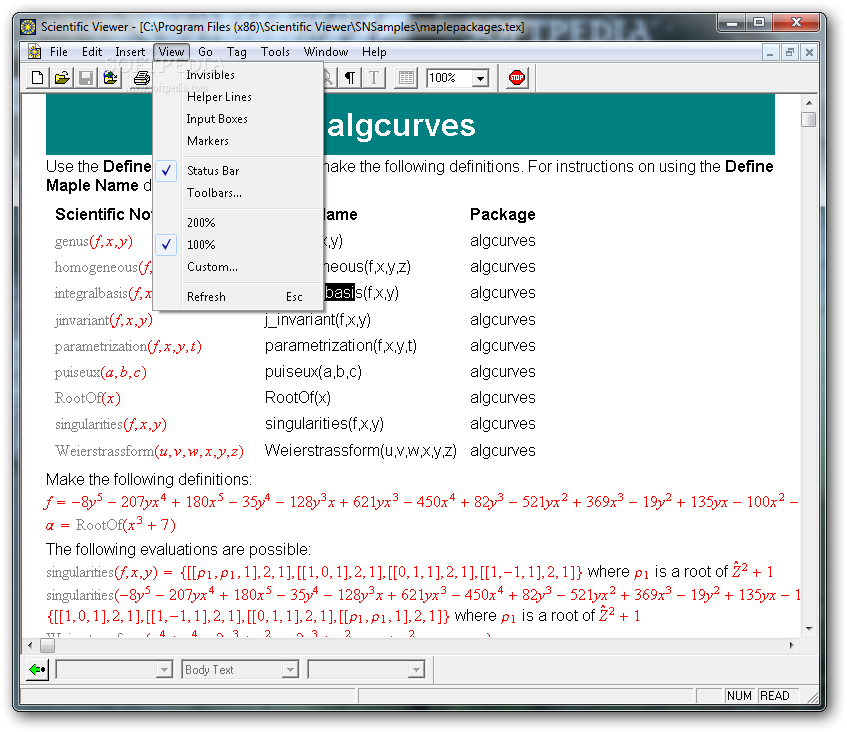Click the 'Package' column header
847x732 pixels.
[502, 214]
